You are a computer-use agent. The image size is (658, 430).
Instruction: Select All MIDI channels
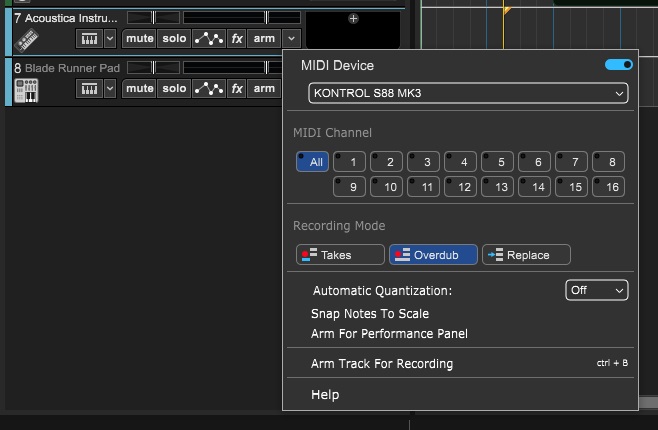(312, 162)
